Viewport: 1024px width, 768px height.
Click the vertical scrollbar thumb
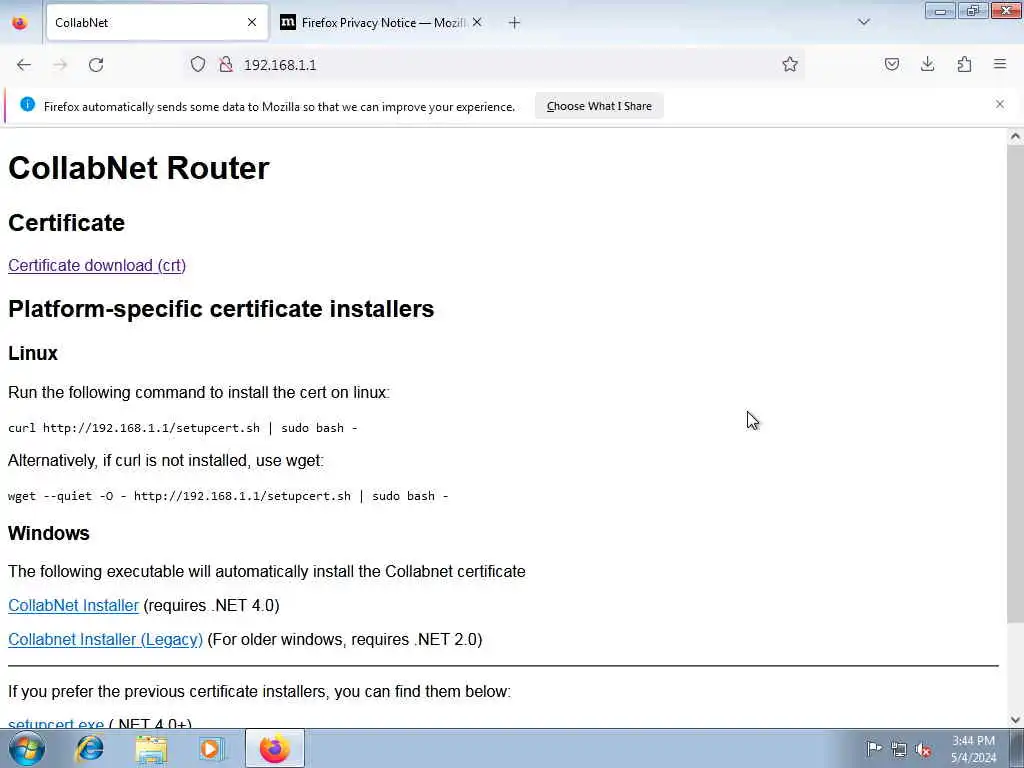[1015, 384]
